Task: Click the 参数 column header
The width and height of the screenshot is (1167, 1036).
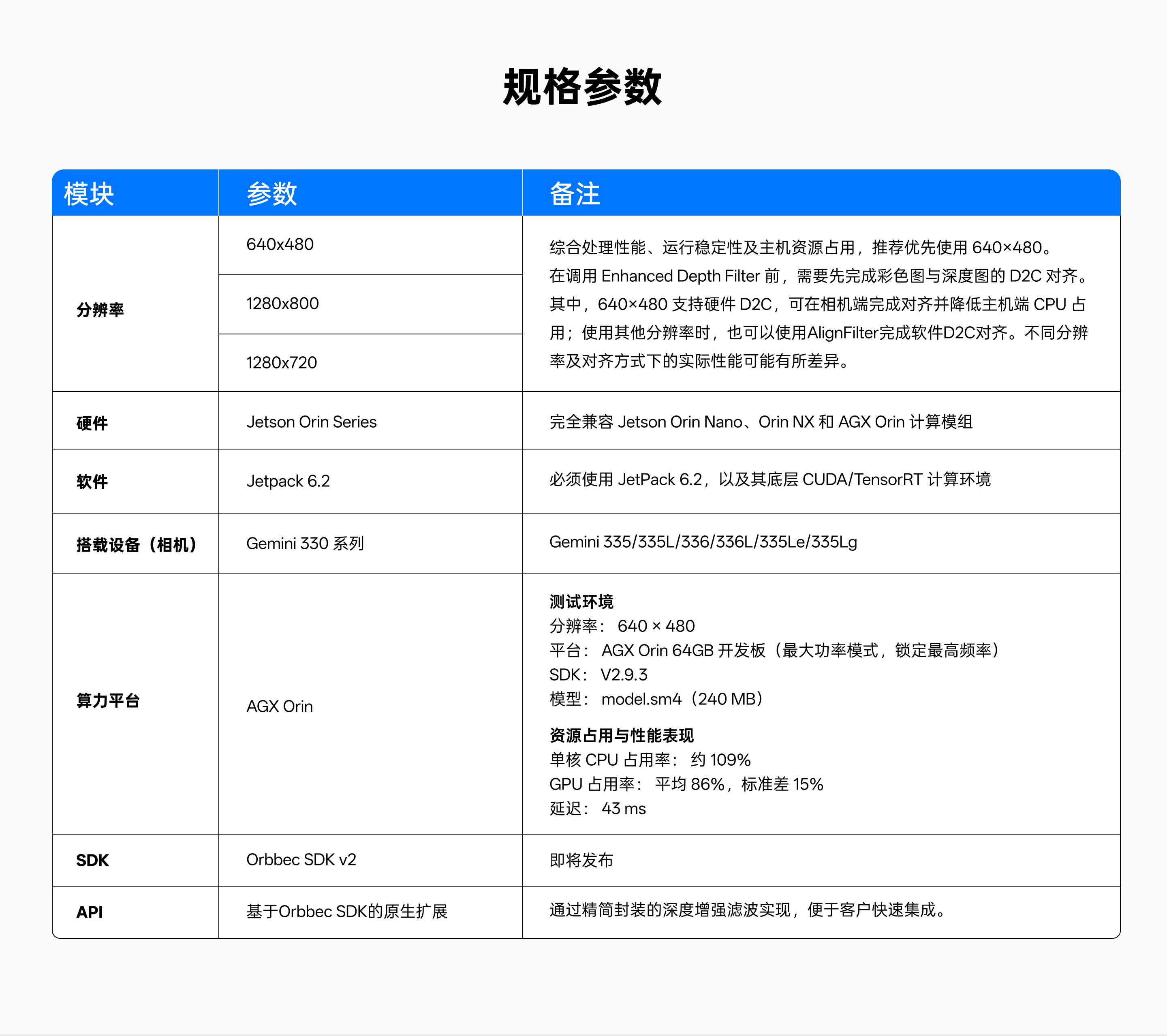Action: (x=272, y=194)
